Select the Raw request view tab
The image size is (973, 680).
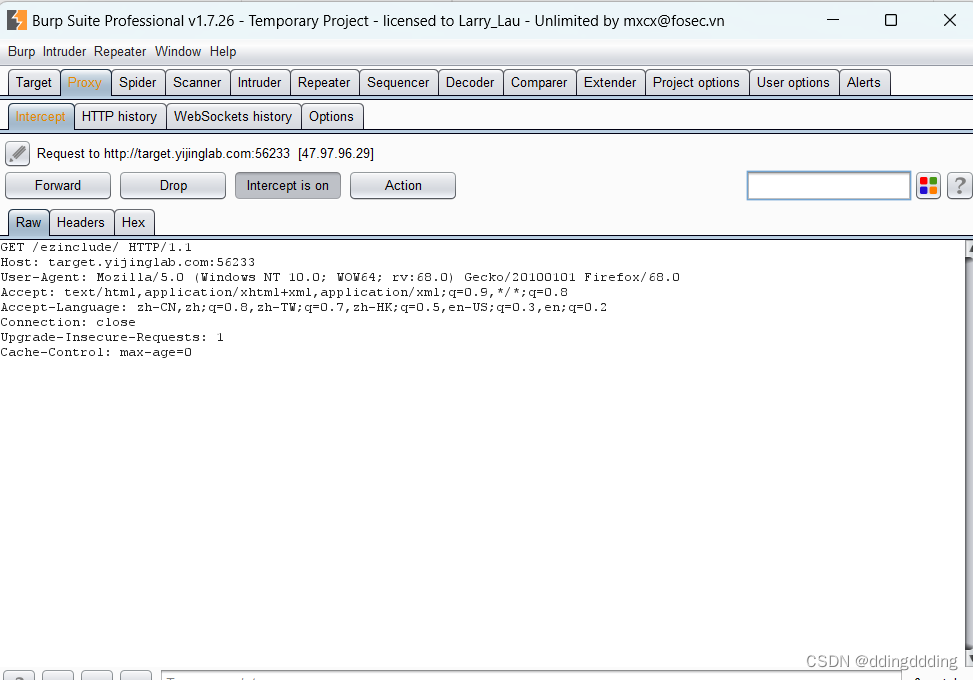29,222
